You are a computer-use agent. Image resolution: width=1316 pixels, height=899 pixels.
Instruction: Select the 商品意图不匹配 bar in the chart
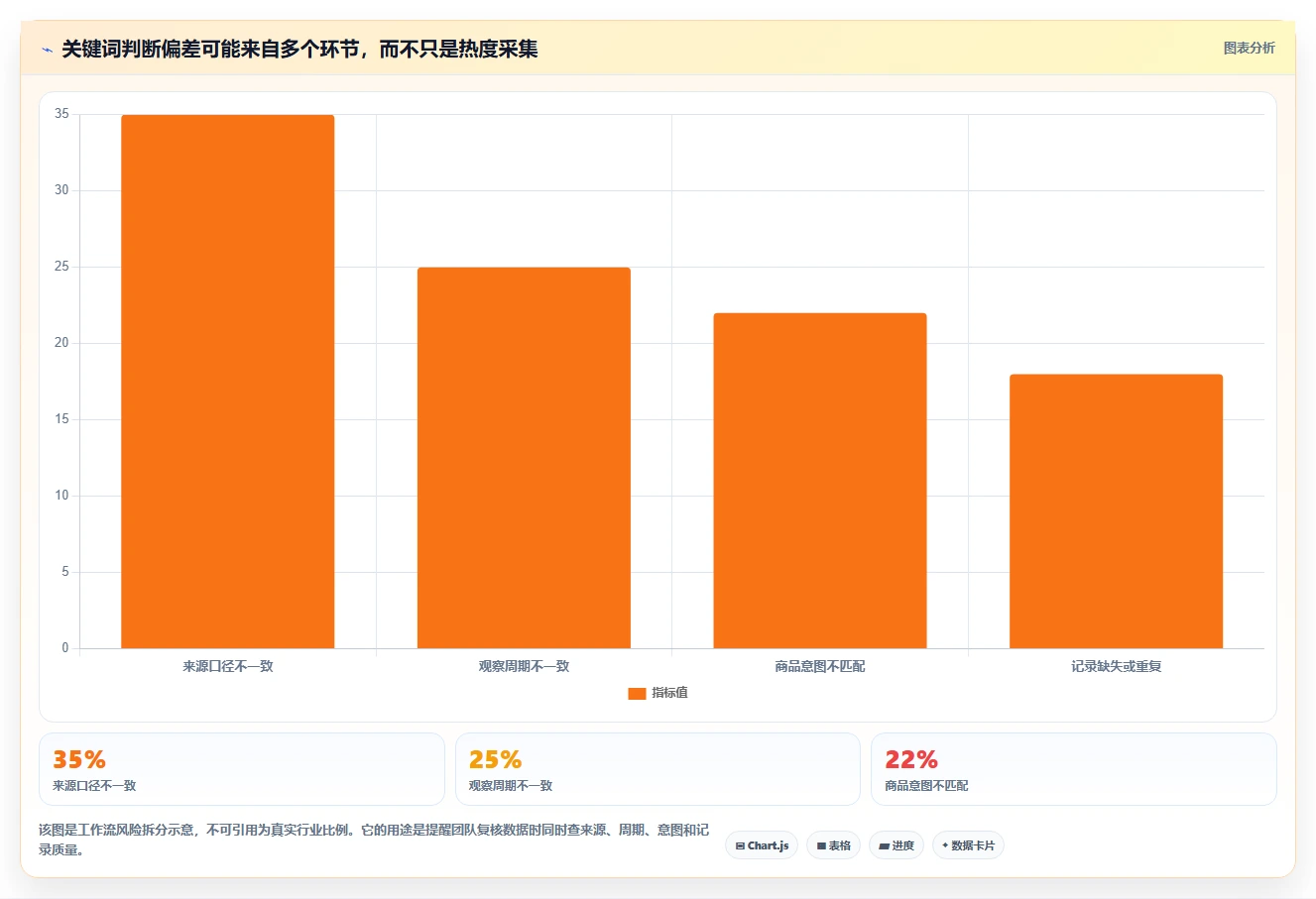(820, 481)
